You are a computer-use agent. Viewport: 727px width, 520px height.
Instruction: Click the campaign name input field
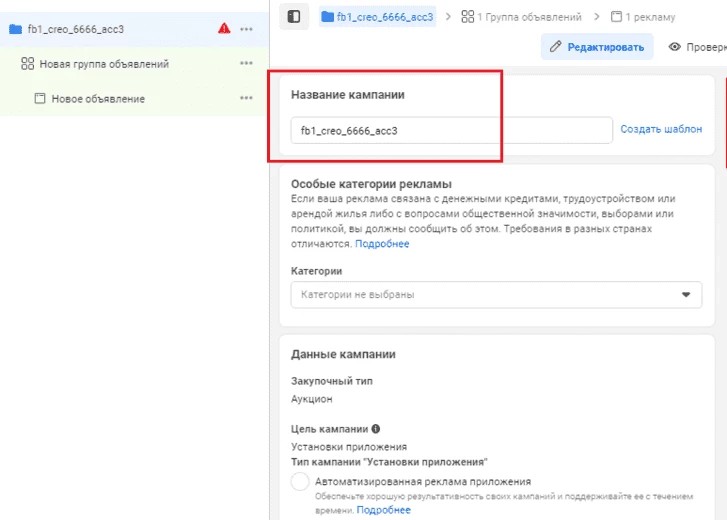click(452, 130)
